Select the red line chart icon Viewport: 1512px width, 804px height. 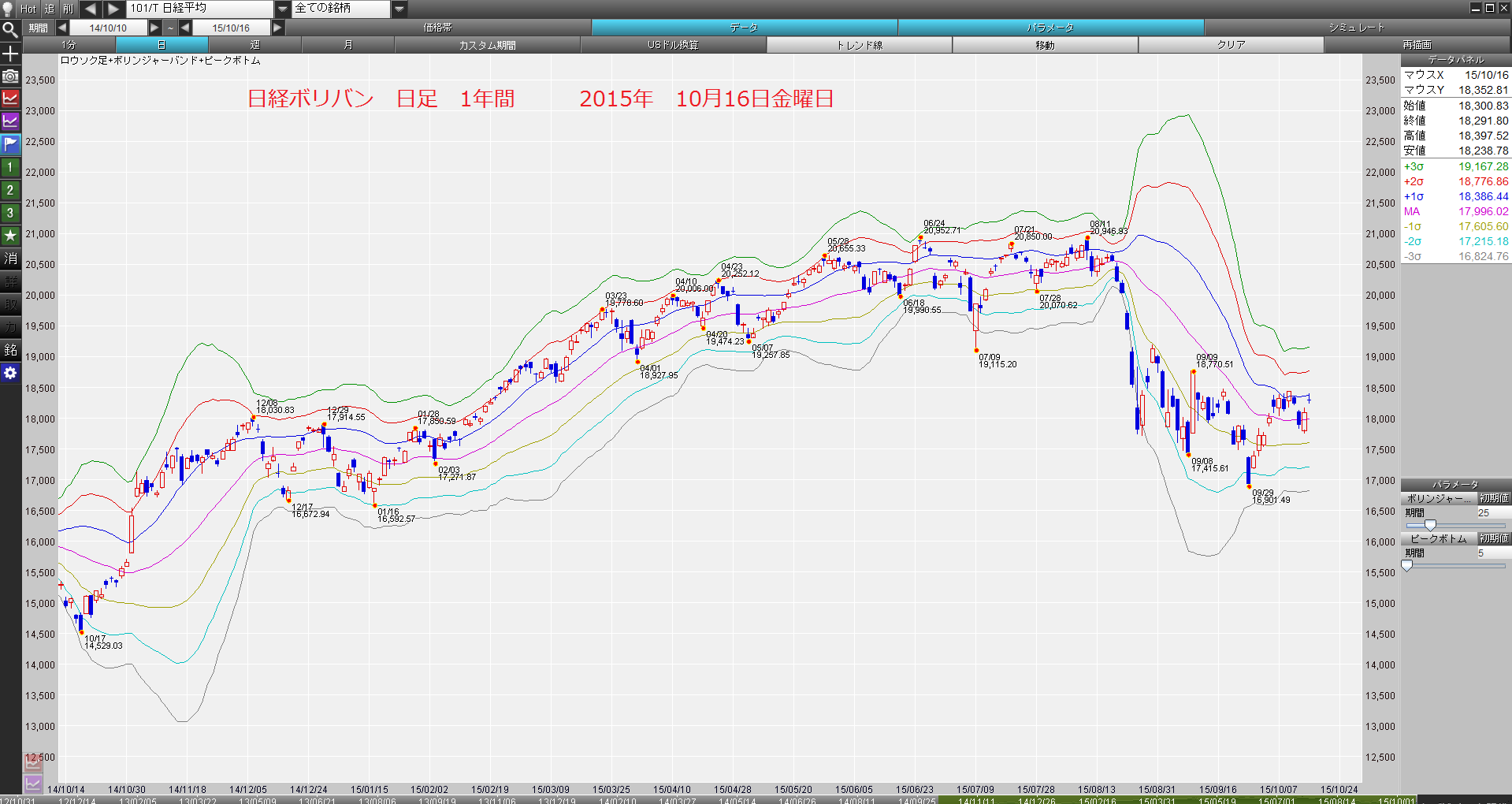(10, 99)
